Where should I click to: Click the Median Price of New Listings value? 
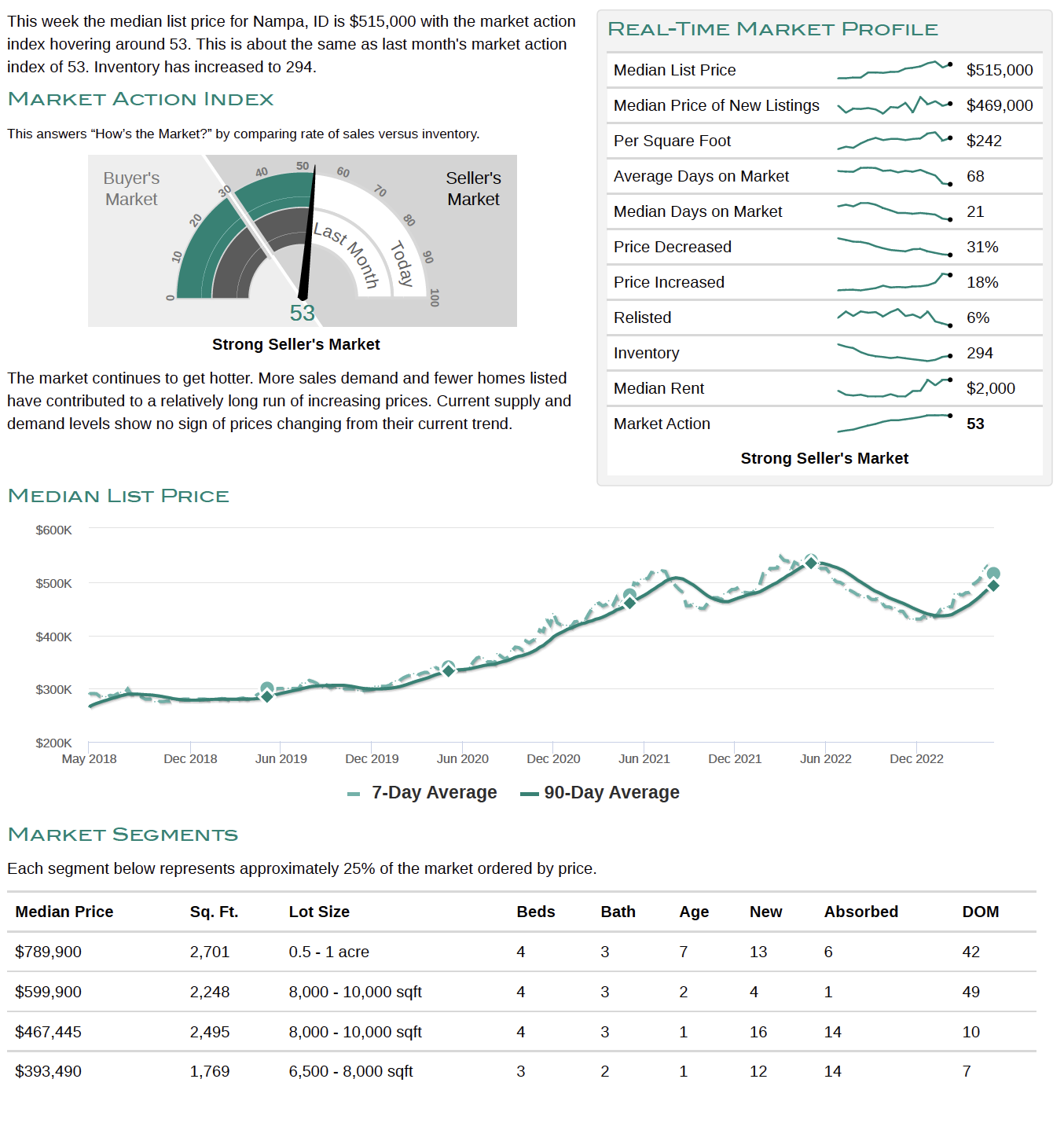coord(1000,105)
